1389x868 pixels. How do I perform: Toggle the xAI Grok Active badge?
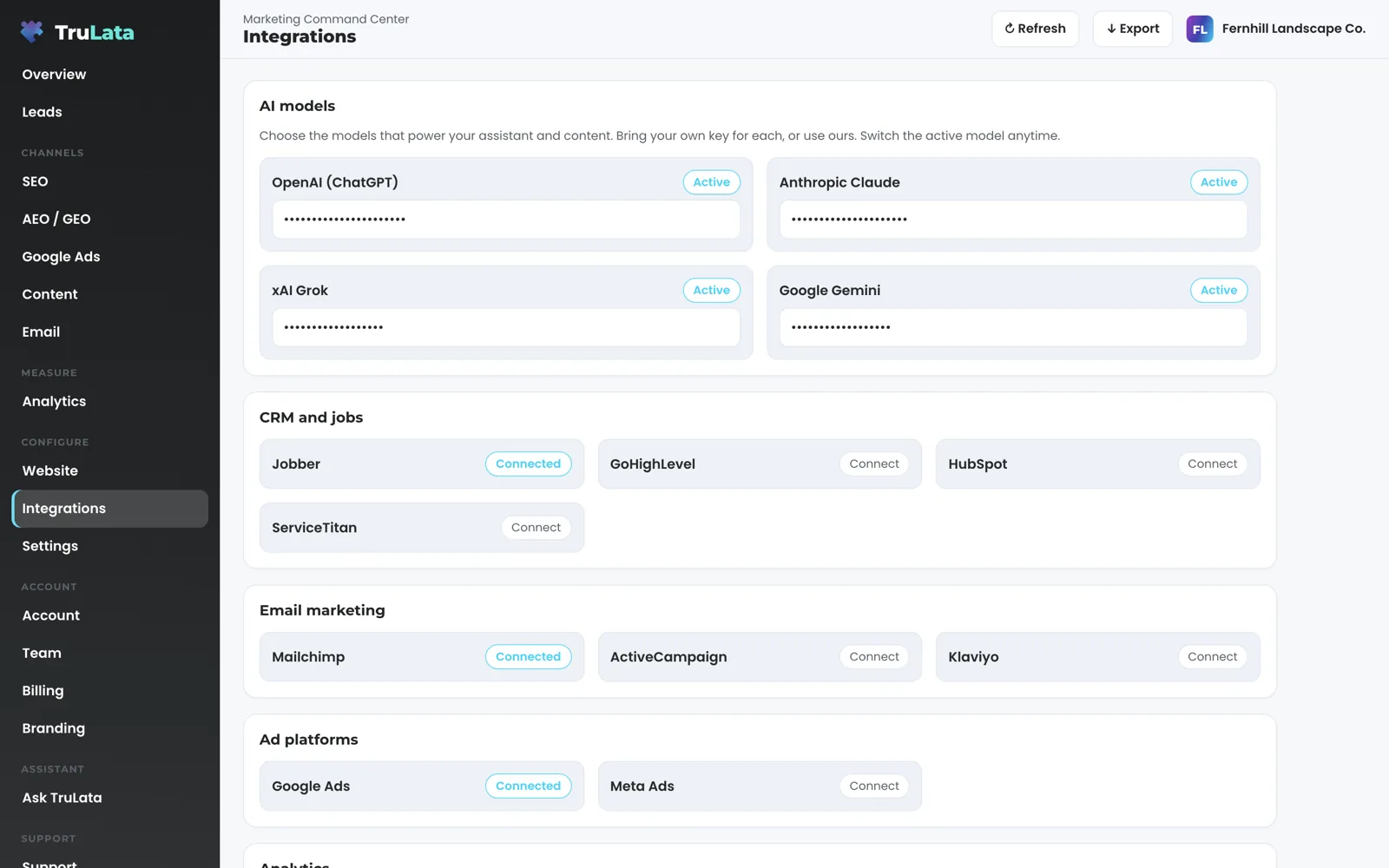[x=711, y=290]
